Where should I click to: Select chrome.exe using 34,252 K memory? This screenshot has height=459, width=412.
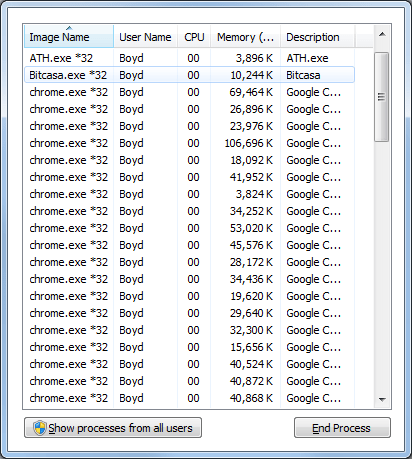pyautogui.click(x=189, y=211)
